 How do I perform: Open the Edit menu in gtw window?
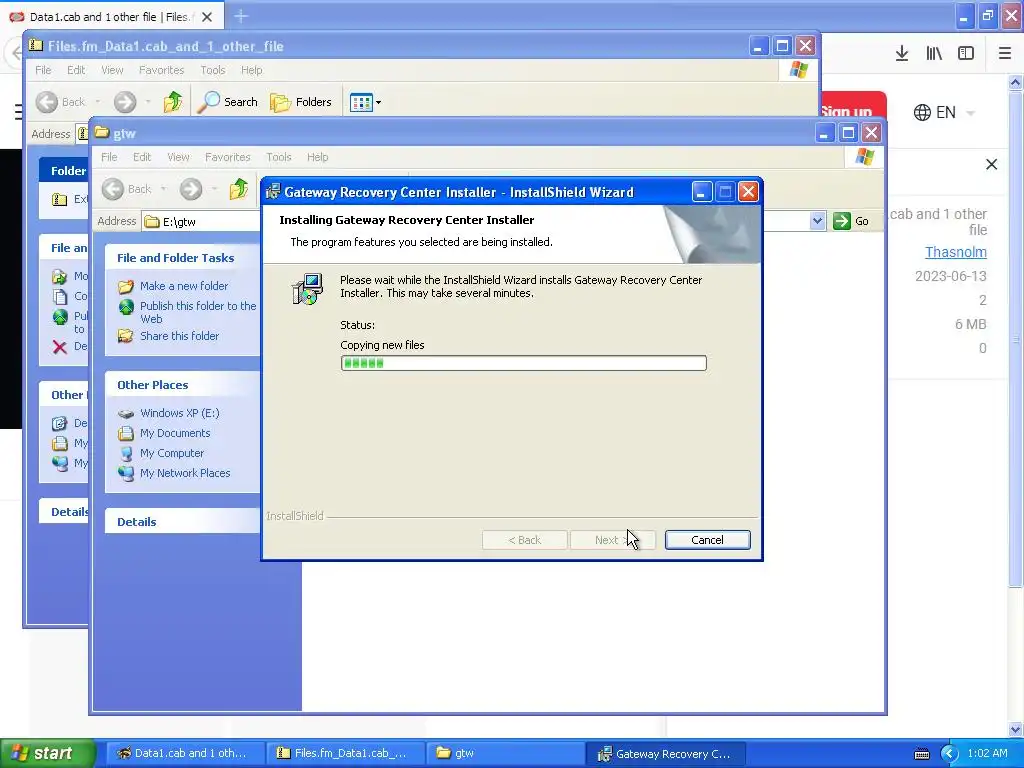142,157
